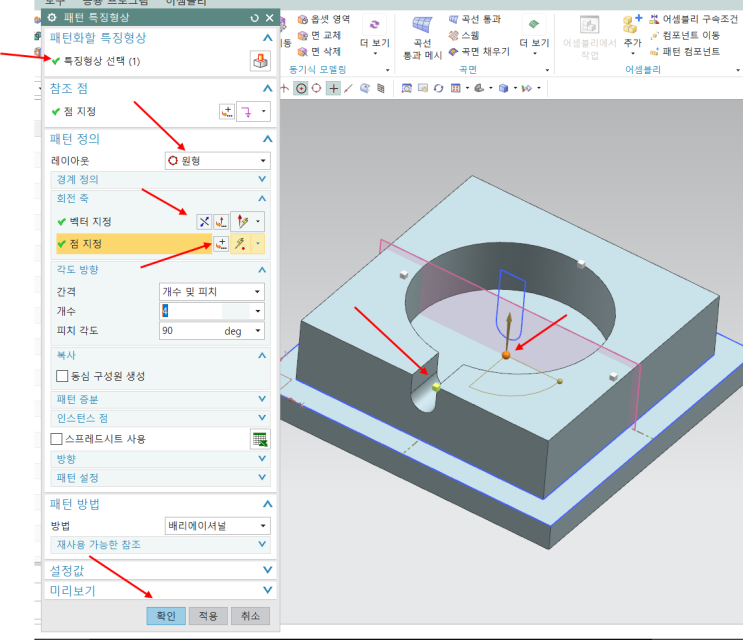The image size is (743, 640).
Task: Reset the dialog using the reset icon in title bar
Action: [255, 18]
